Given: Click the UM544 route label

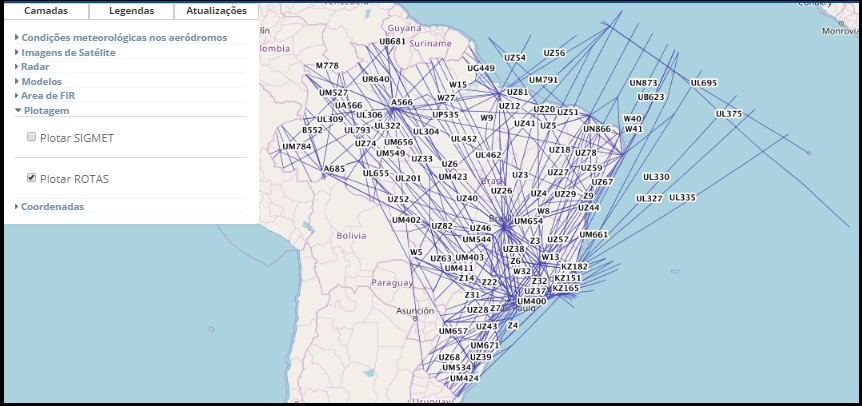Looking at the screenshot, I should pos(477,240).
